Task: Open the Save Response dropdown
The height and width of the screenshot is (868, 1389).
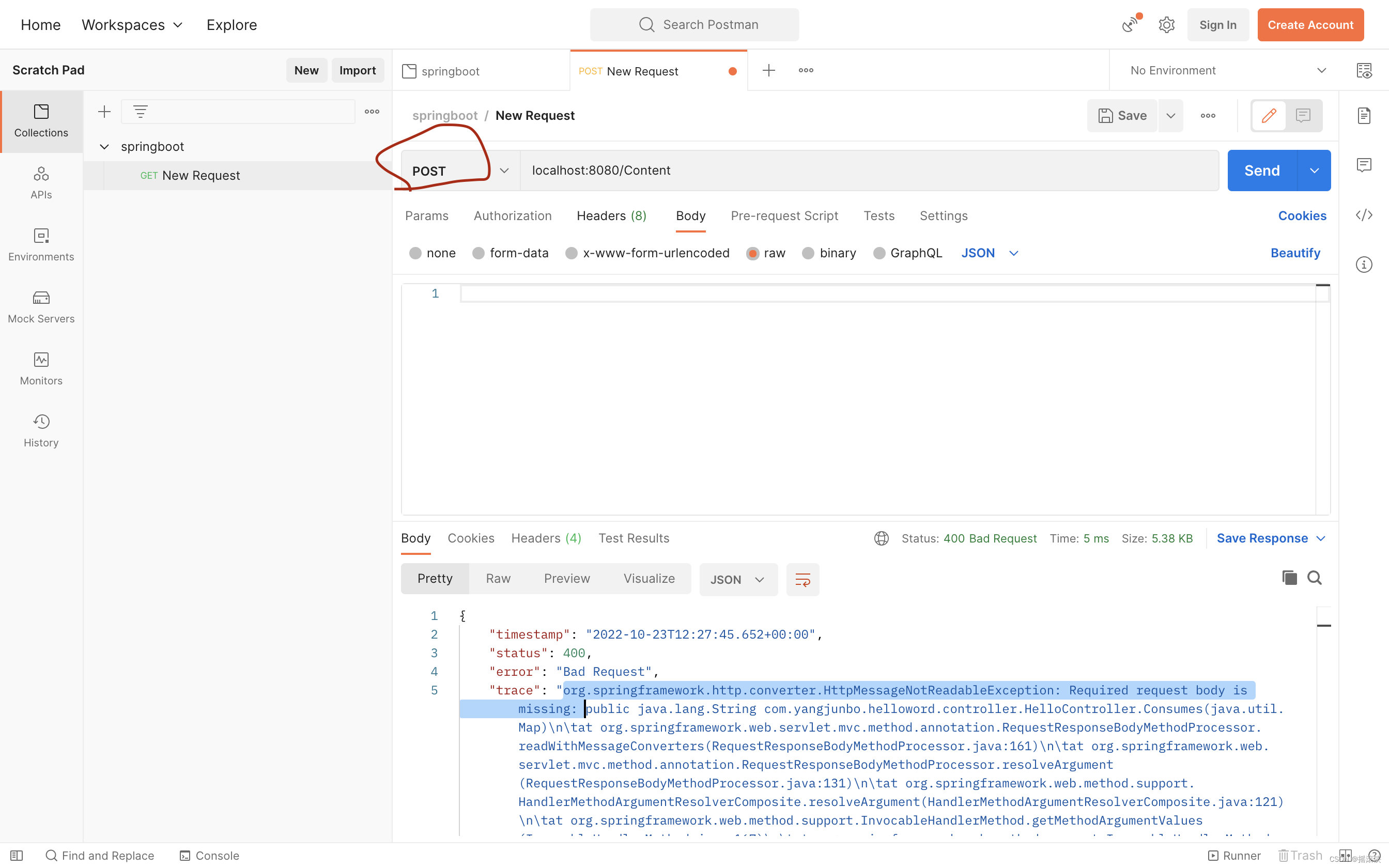Action: tap(1271, 538)
